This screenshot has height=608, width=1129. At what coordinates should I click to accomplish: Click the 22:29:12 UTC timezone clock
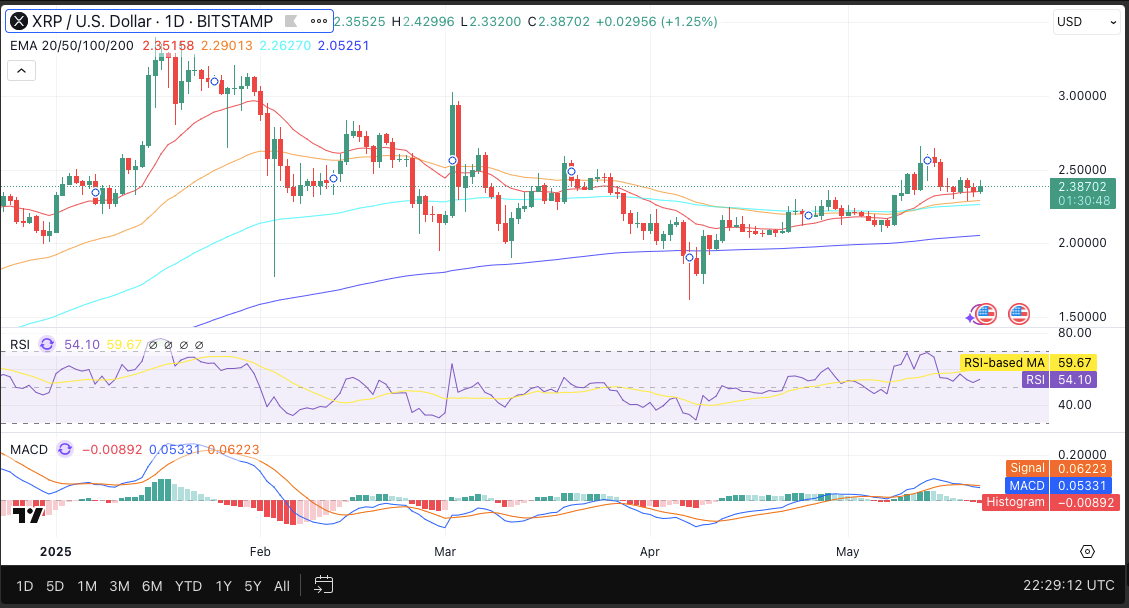(x=1069, y=586)
